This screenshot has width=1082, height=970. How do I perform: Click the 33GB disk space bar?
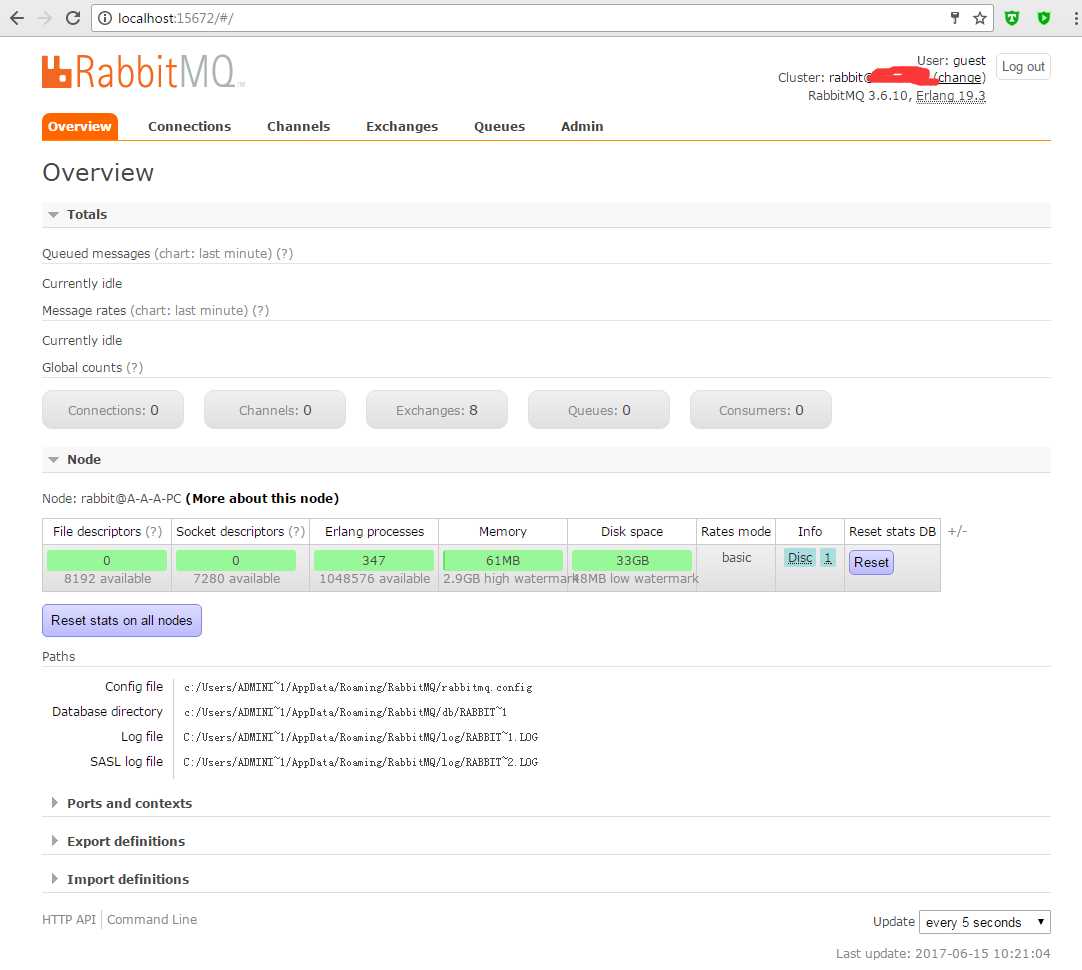point(632,560)
